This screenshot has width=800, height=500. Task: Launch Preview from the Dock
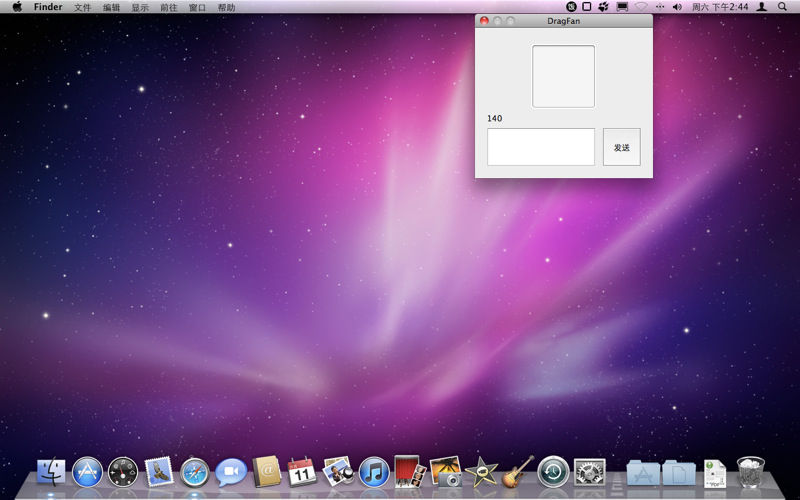pyautogui.click(x=338, y=471)
